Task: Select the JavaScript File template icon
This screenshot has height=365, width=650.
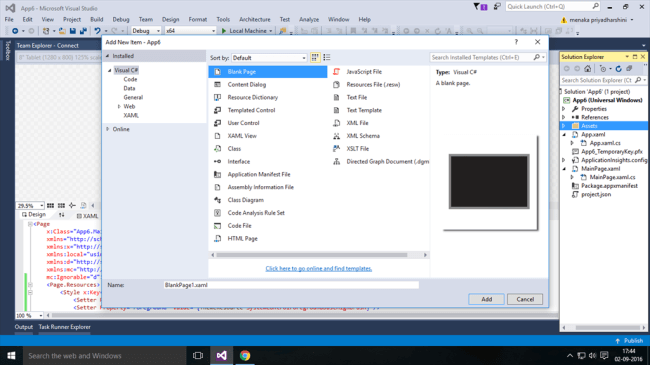Action: 336,72
